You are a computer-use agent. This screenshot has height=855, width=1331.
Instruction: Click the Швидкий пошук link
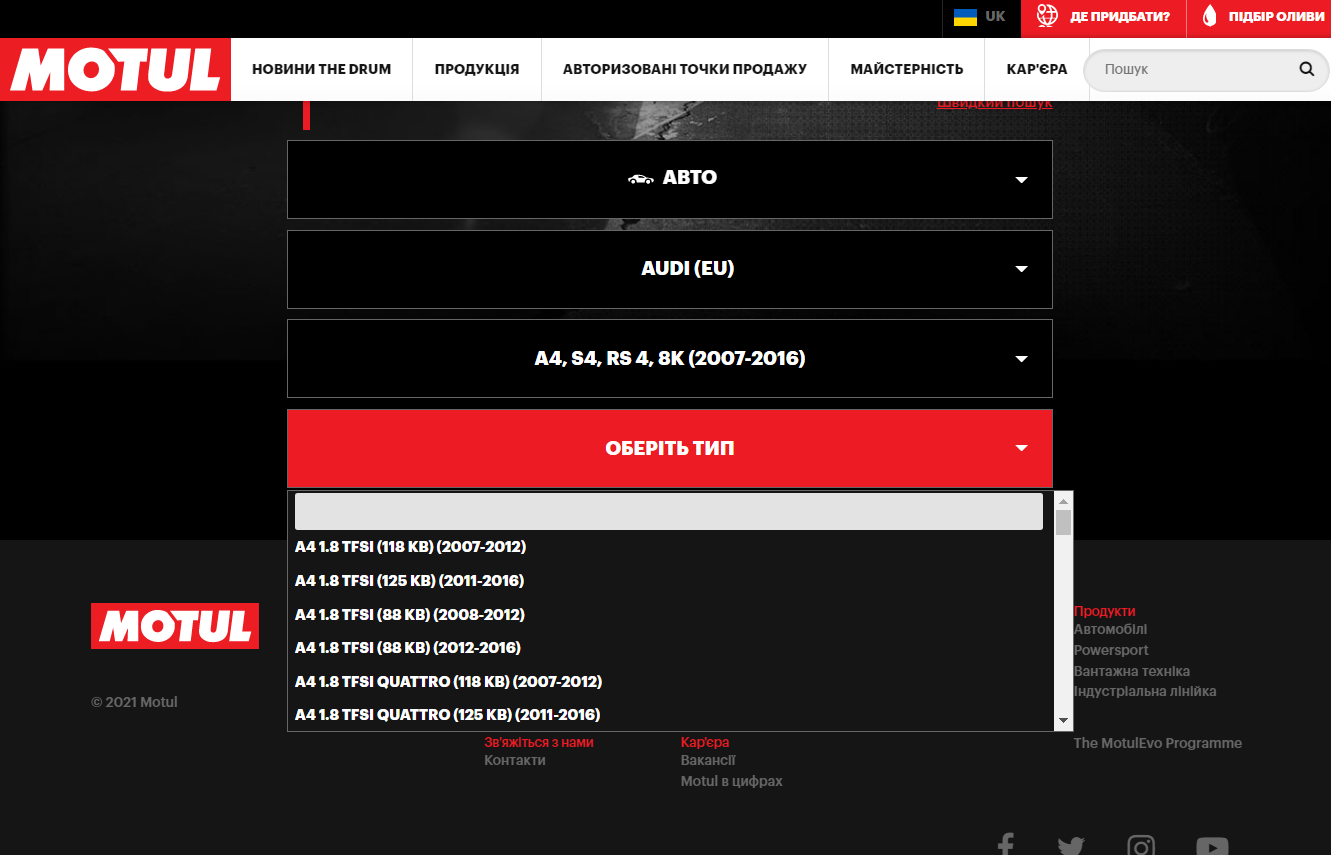pyautogui.click(x=994, y=103)
